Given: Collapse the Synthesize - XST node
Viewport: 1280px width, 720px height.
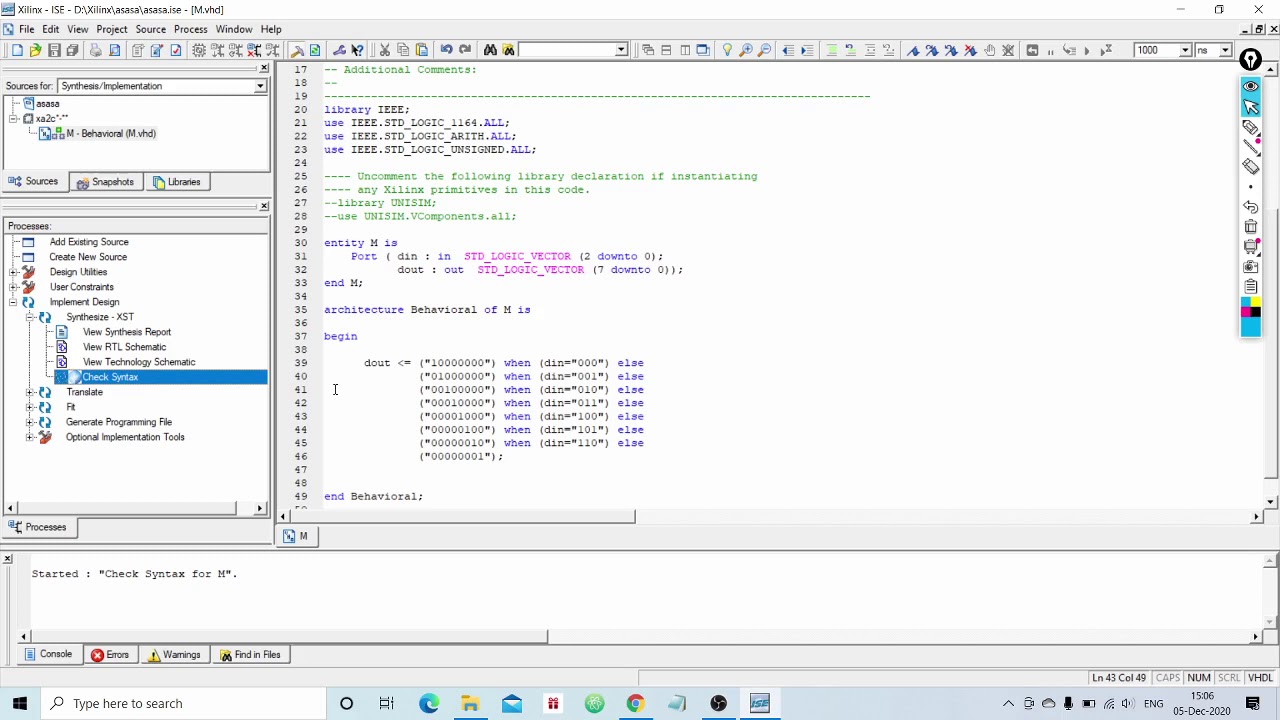Looking at the screenshot, I should (30, 317).
